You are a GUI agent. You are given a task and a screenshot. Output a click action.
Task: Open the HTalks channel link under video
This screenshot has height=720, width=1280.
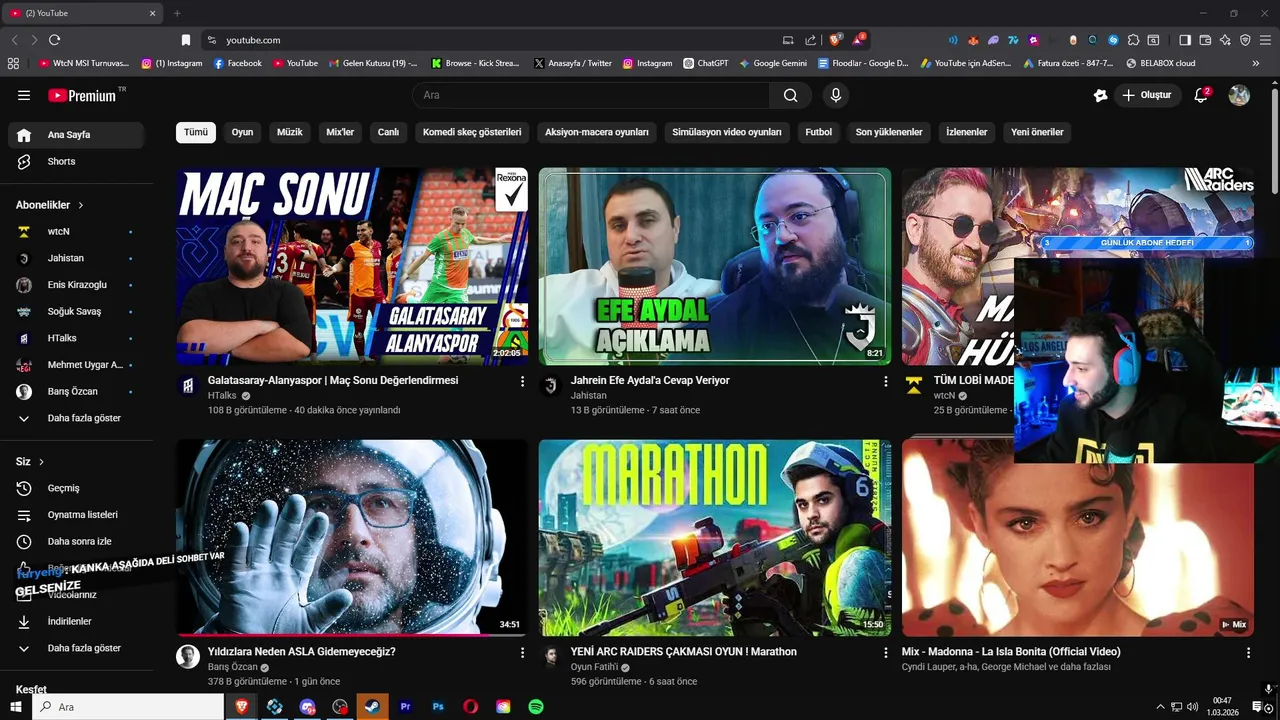[222, 396]
